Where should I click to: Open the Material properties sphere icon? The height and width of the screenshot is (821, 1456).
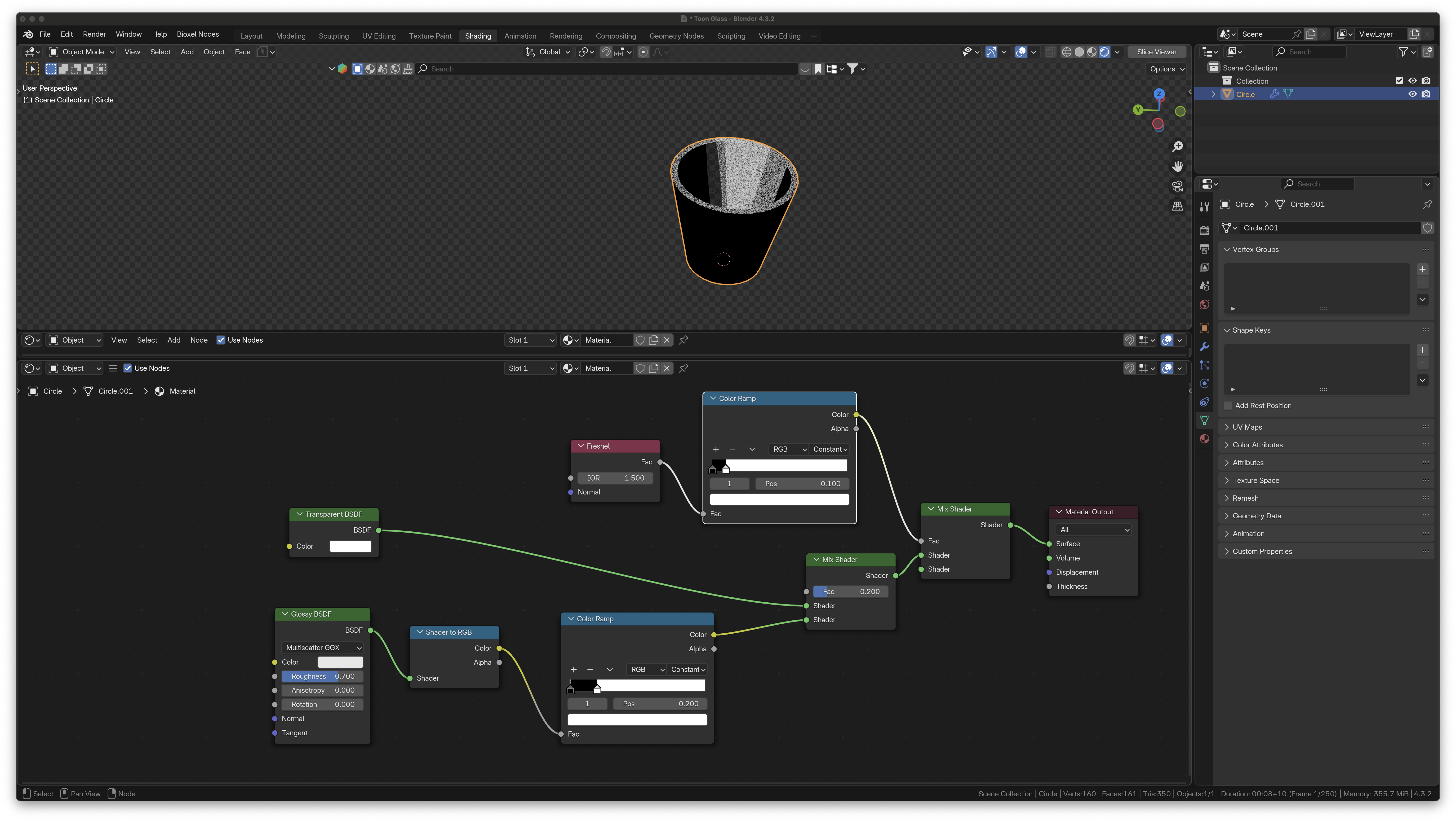pyautogui.click(x=1204, y=439)
